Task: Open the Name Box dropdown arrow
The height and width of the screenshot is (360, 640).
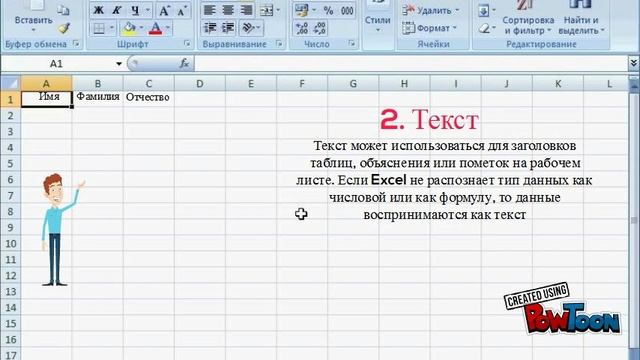Action: pyautogui.click(x=119, y=64)
